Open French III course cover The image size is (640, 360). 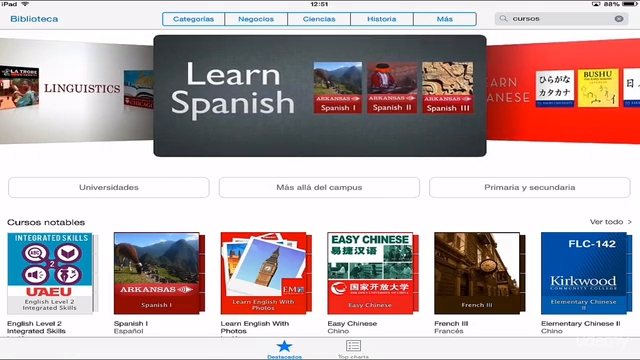(477, 273)
